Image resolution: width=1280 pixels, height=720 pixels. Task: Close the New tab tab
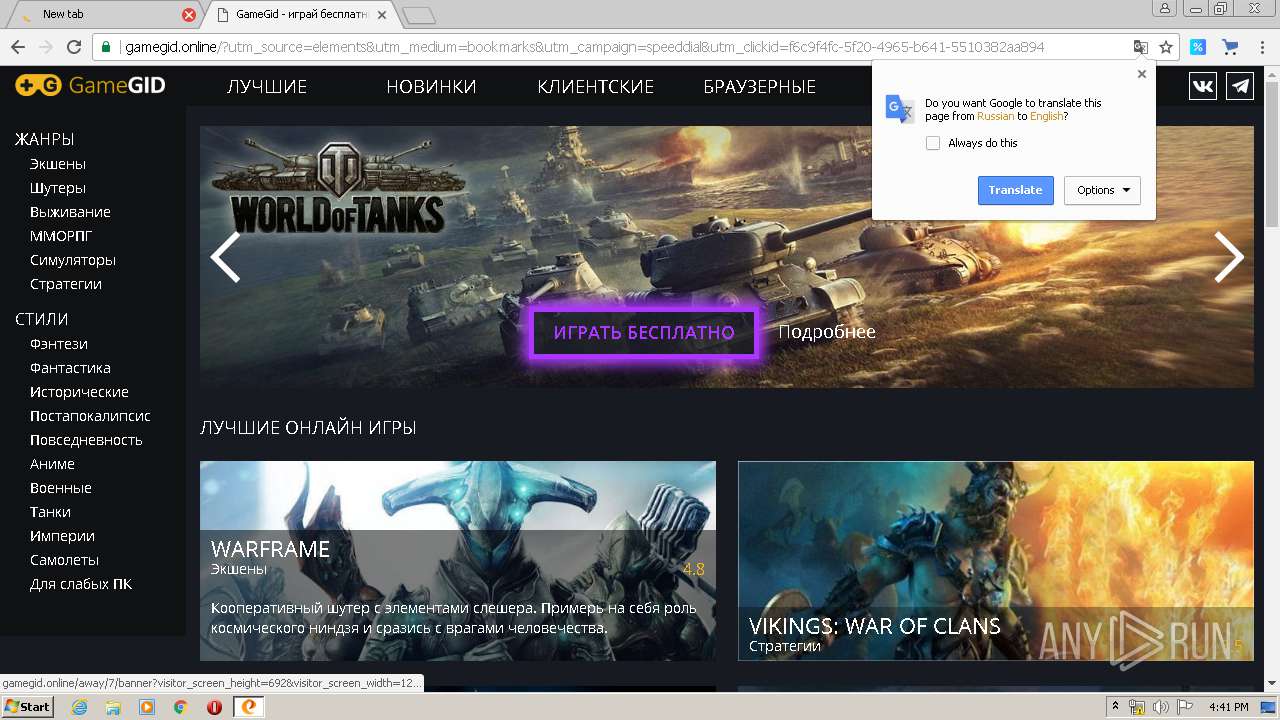189,15
